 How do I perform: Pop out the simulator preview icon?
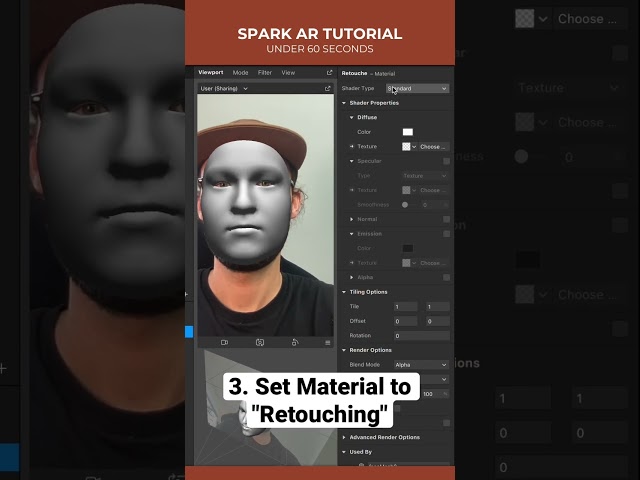(x=327, y=89)
